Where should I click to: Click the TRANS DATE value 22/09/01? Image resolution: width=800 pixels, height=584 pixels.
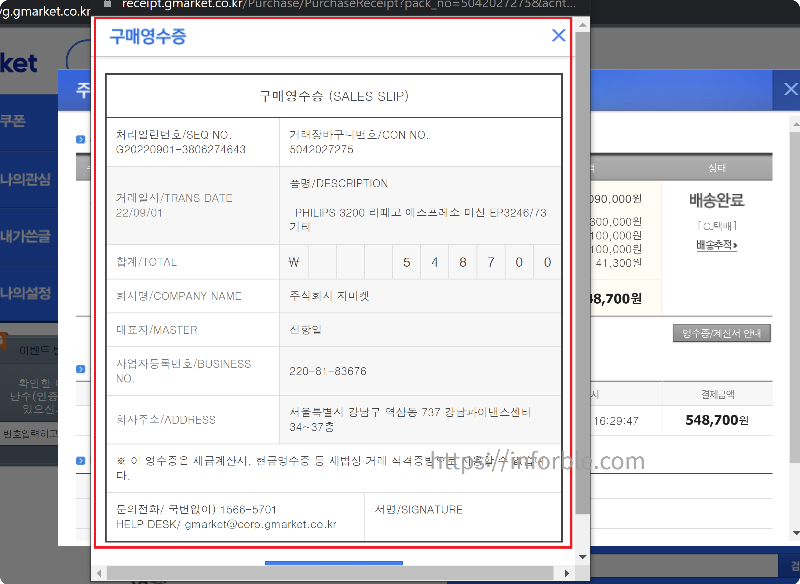pos(139,213)
